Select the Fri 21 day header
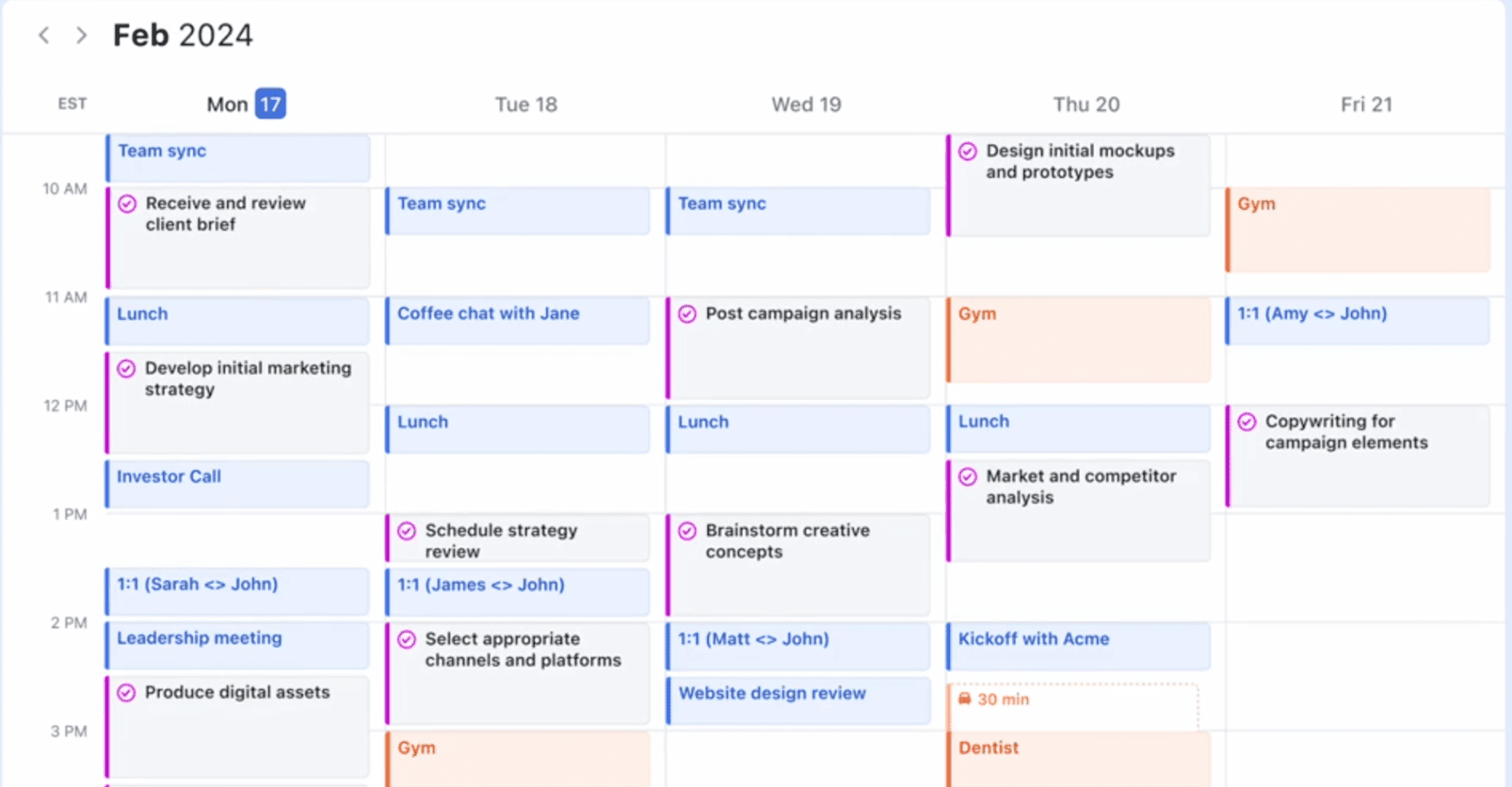Viewport: 1512px width, 787px height. click(1365, 103)
